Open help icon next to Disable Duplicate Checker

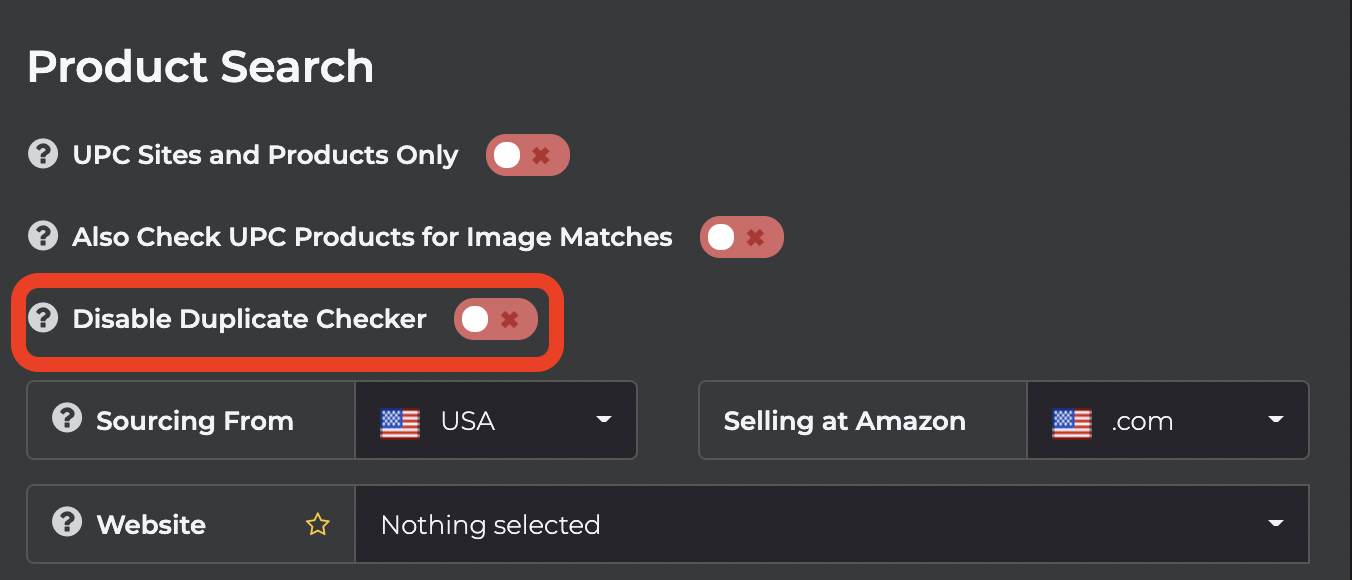[42, 318]
